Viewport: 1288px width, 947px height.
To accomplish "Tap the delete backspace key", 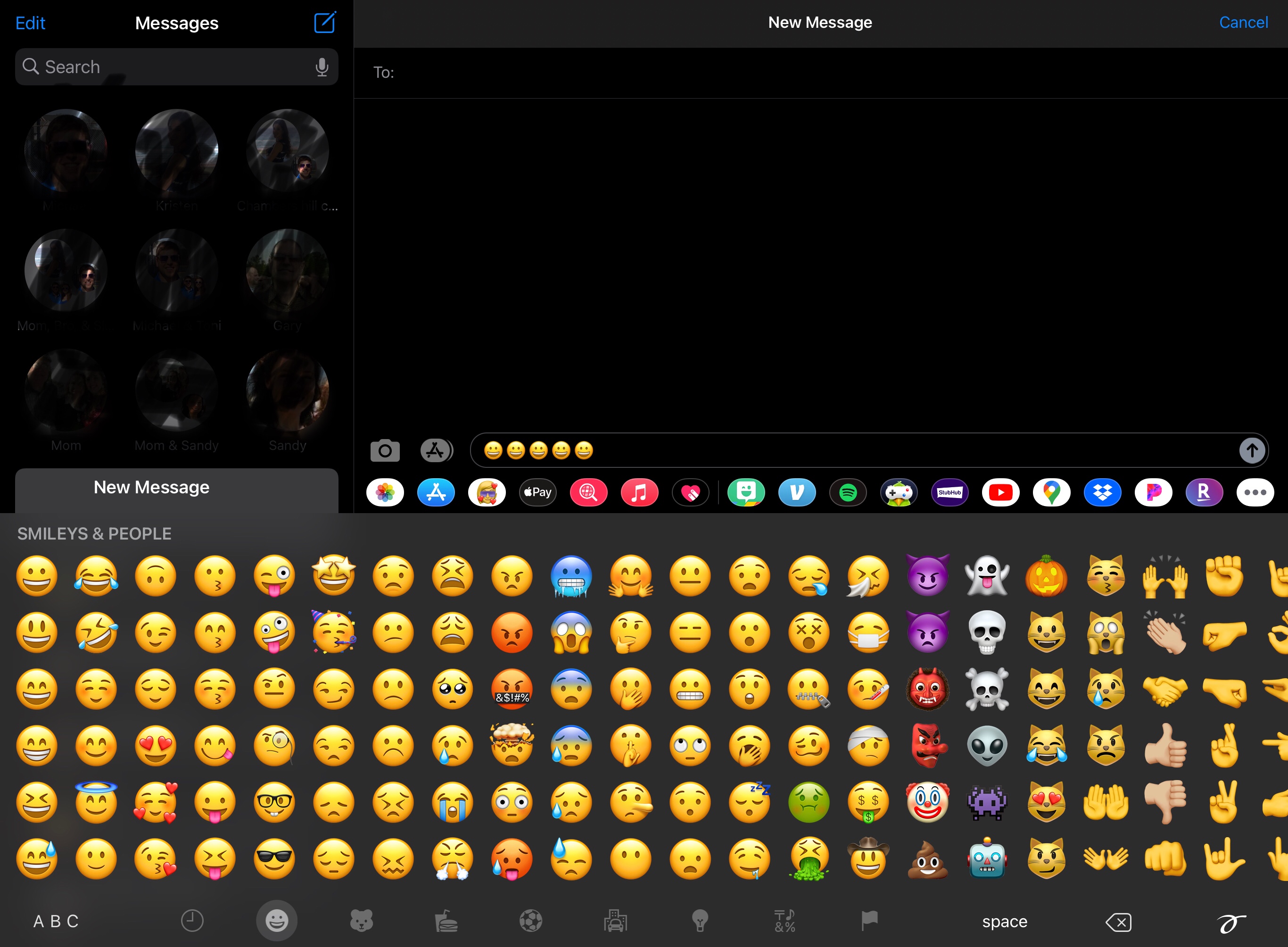I will [1118, 922].
